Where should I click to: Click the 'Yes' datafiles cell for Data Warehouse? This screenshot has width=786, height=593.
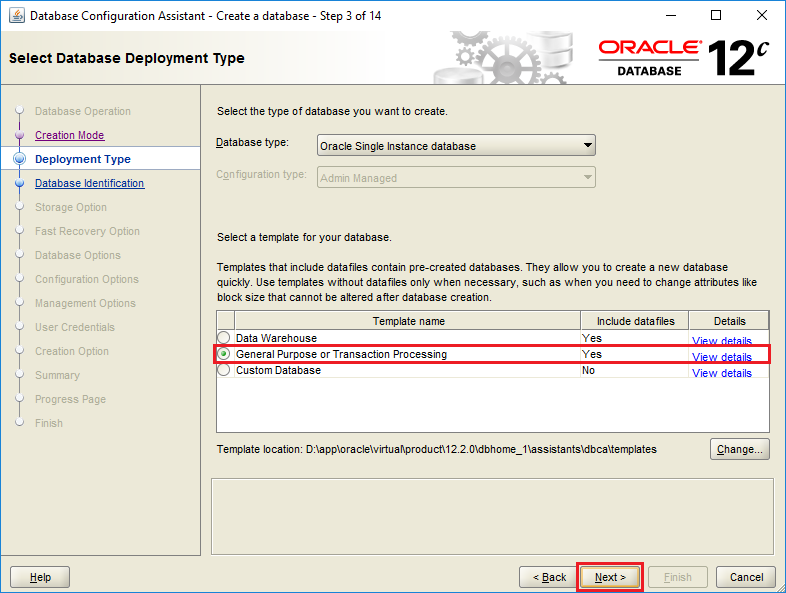(x=592, y=338)
